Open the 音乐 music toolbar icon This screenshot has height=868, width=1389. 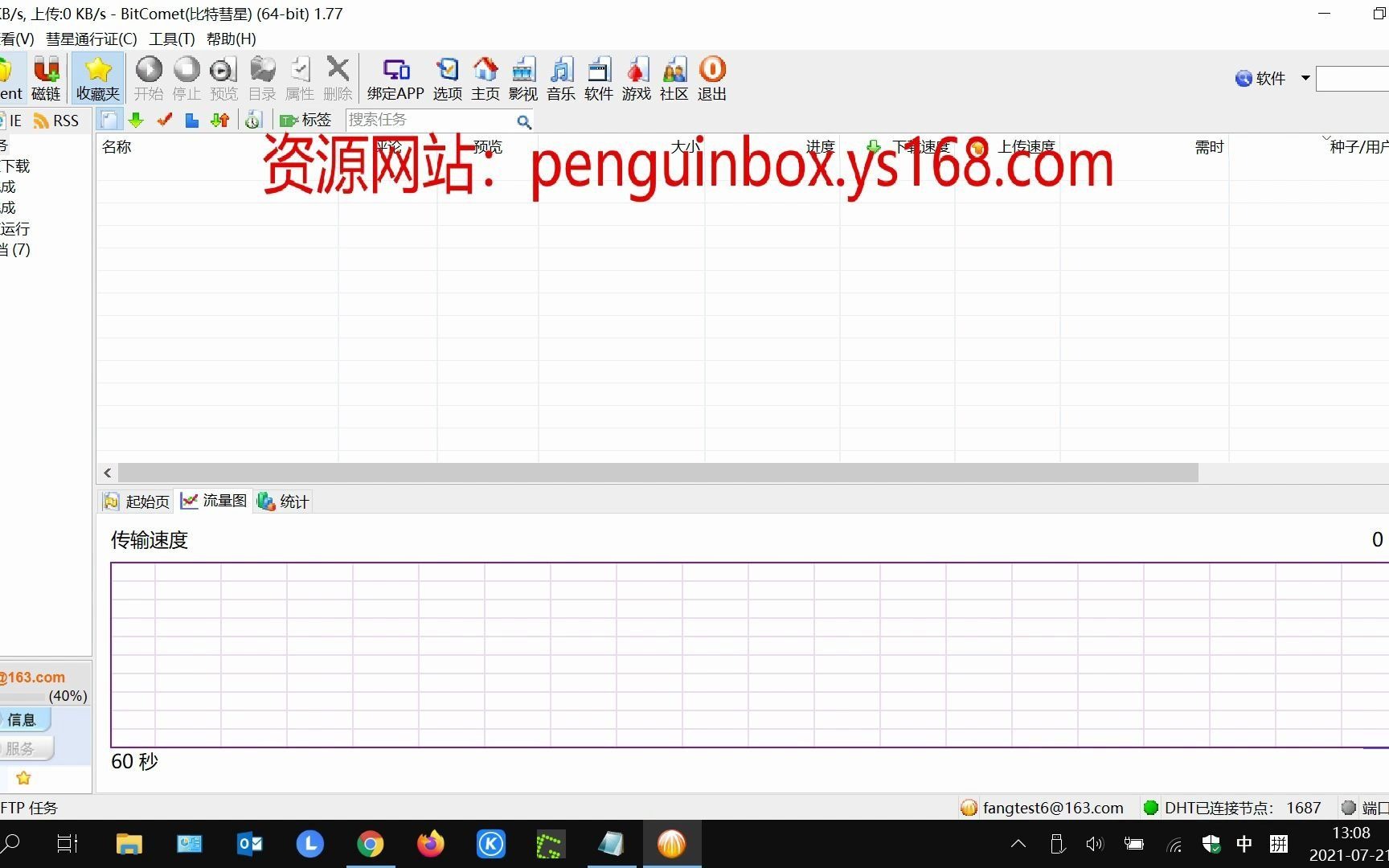click(561, 78)
